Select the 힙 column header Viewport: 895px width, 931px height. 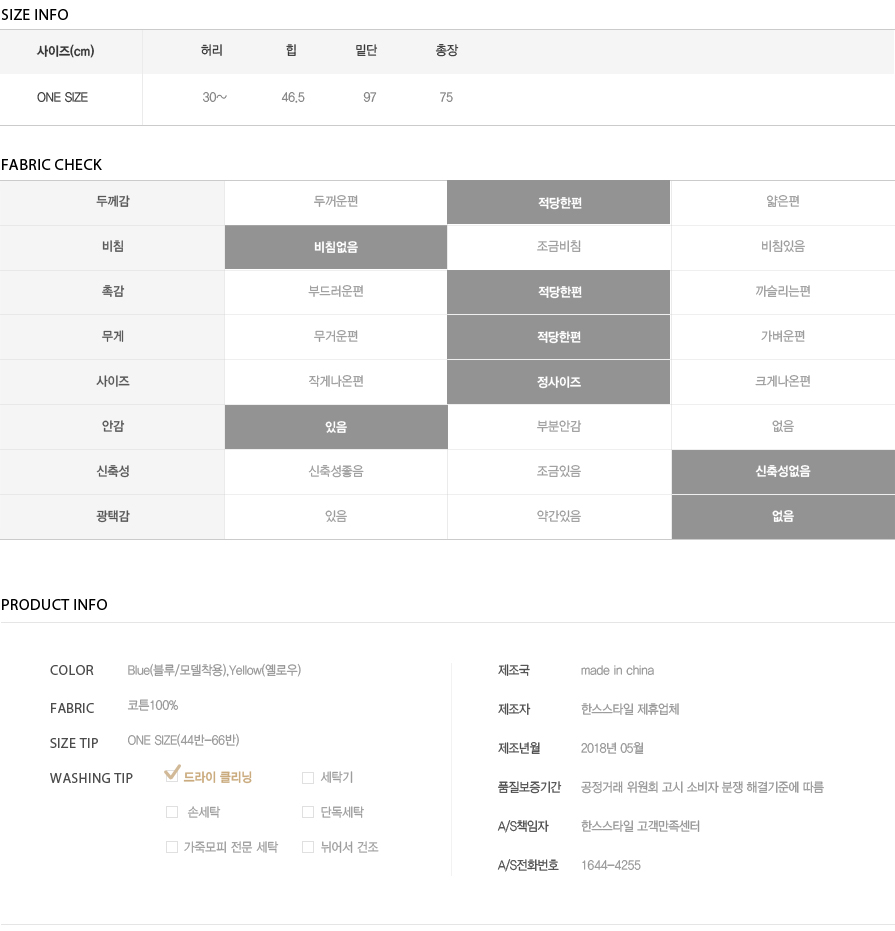pos(291,50)
